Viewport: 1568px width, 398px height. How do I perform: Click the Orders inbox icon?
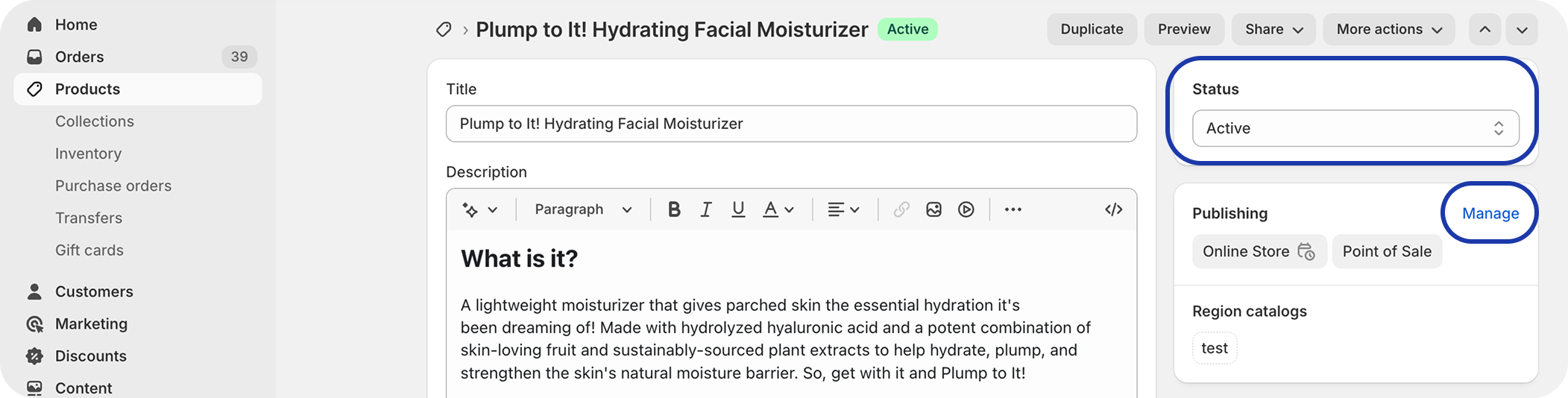coord(34,57)
